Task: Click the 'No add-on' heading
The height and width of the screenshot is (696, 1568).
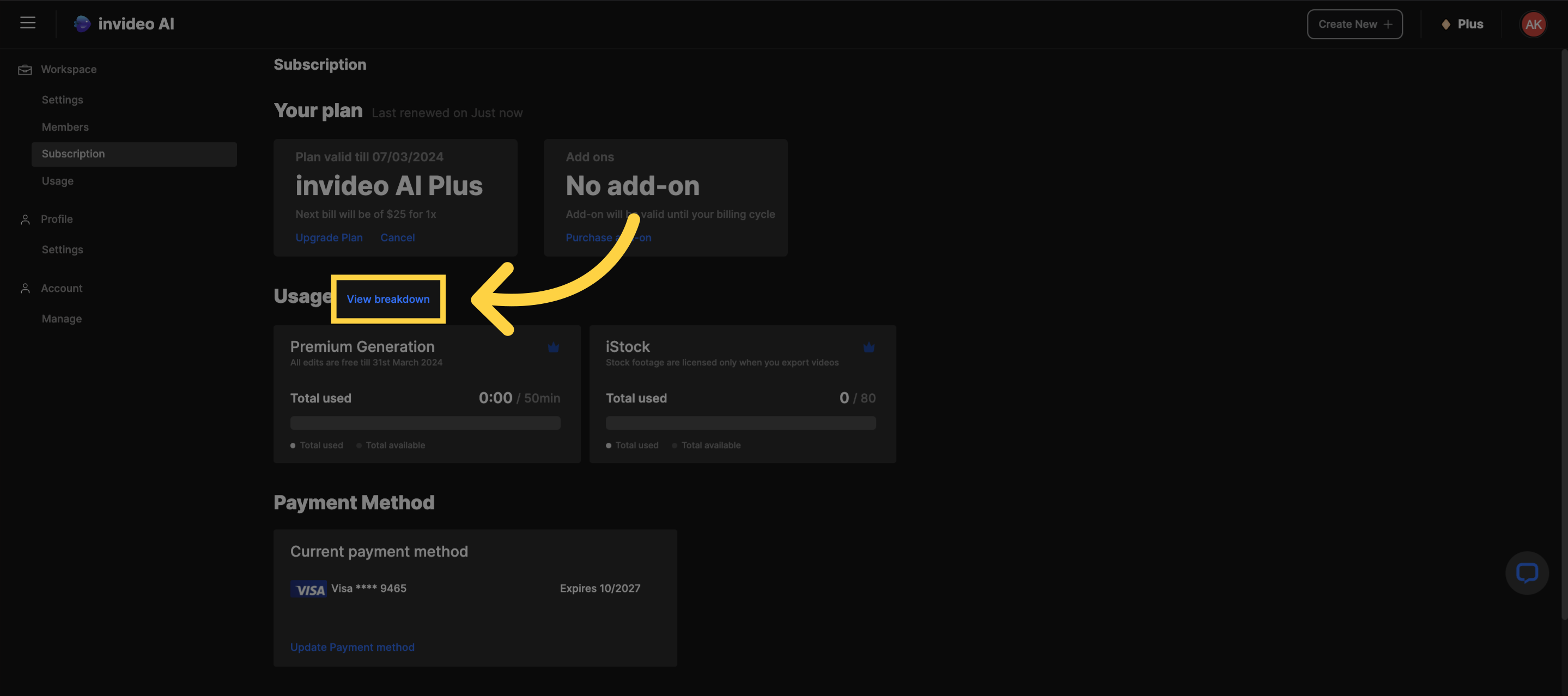Action: [x=633, y=186]
